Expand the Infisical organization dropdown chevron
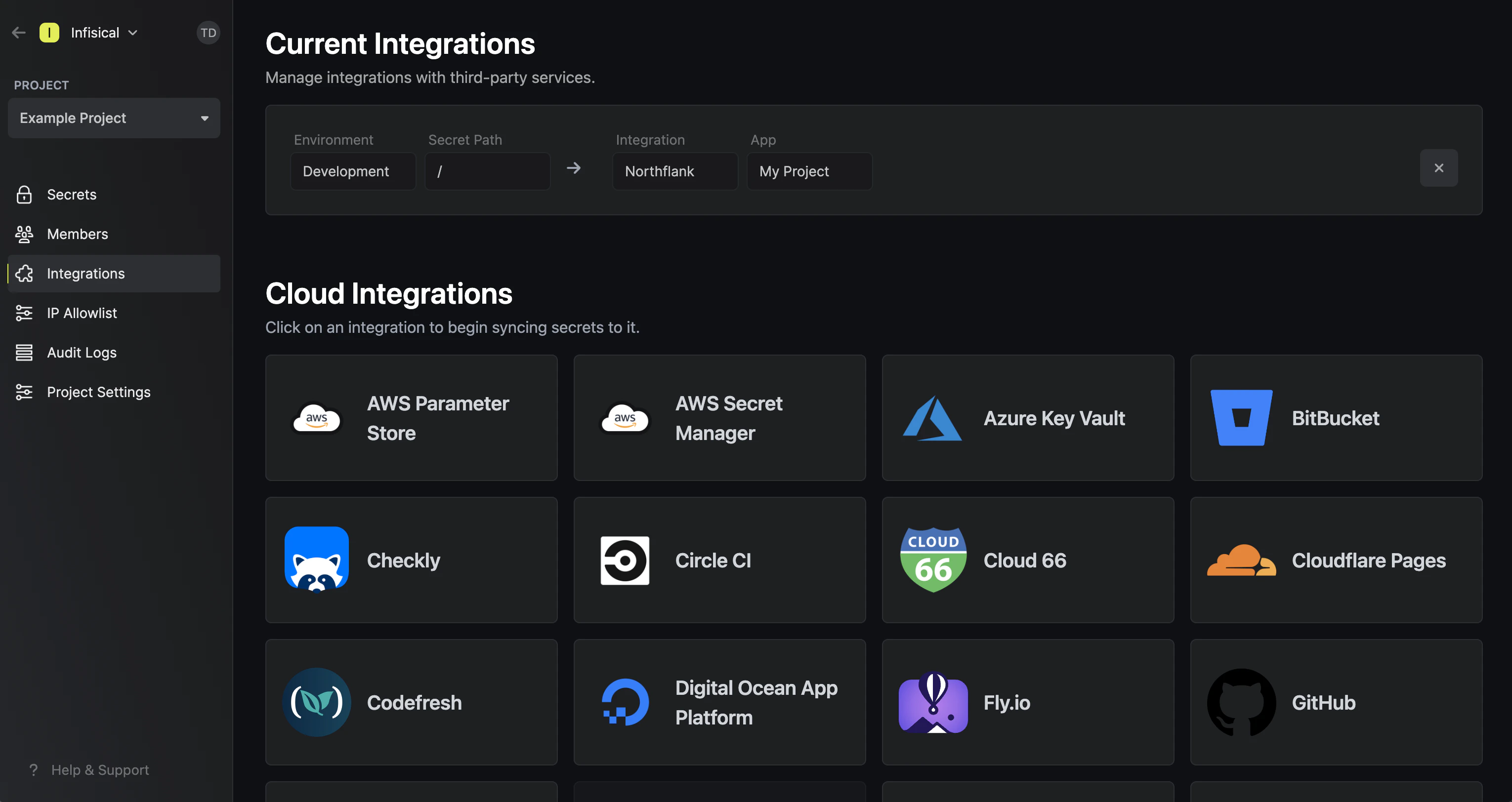This screenshot has height=802, width=1512. [x=132, y=33]
